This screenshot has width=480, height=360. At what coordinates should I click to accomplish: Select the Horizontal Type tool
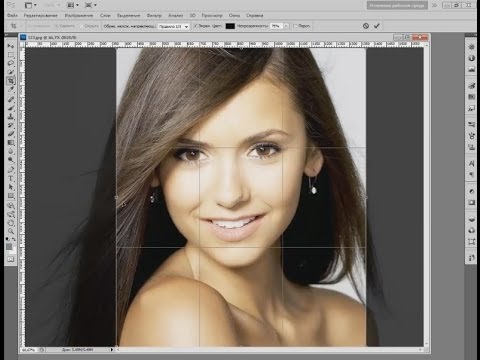click(x=11, y=178)
